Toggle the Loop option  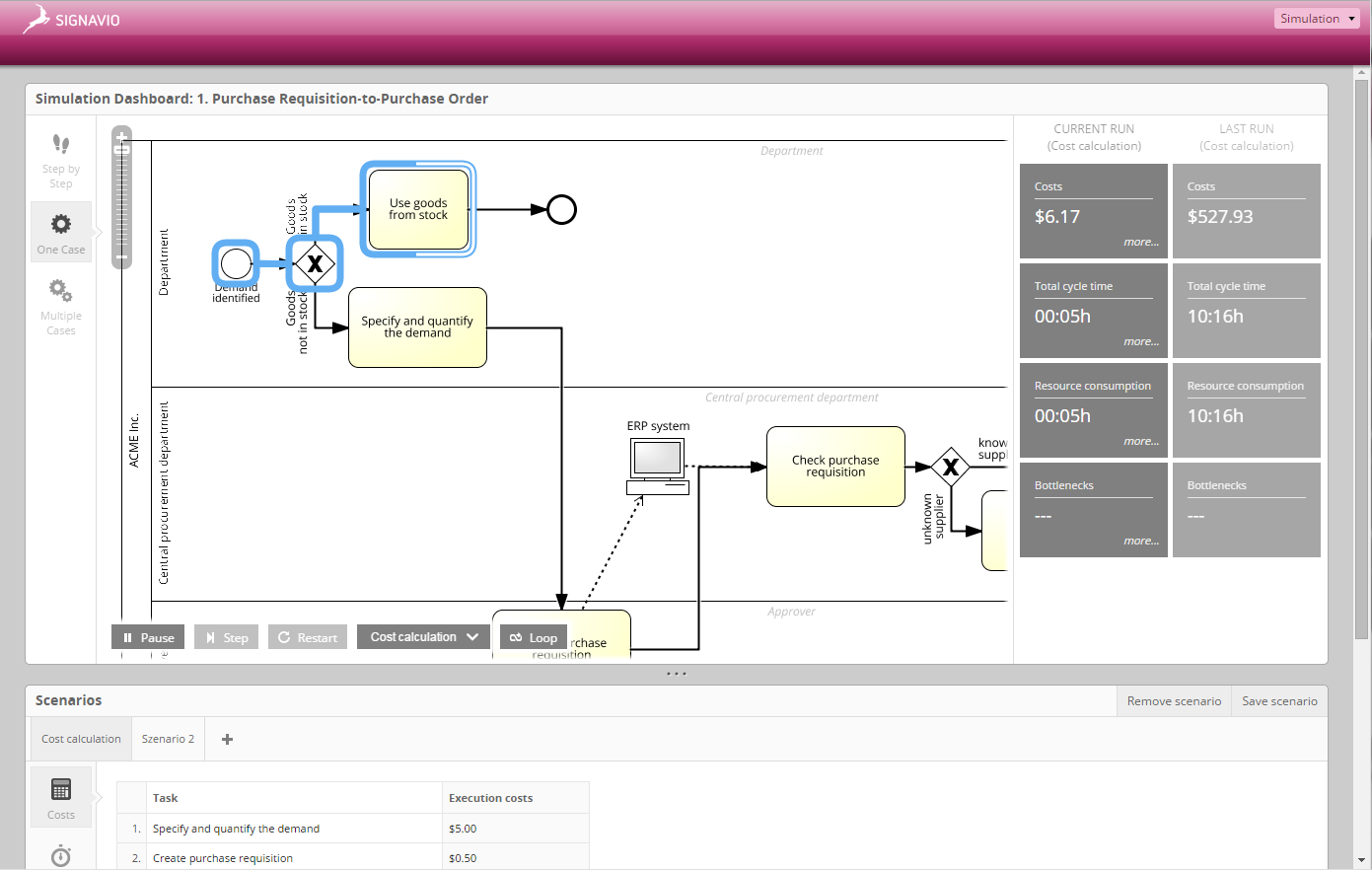point(534,637)
